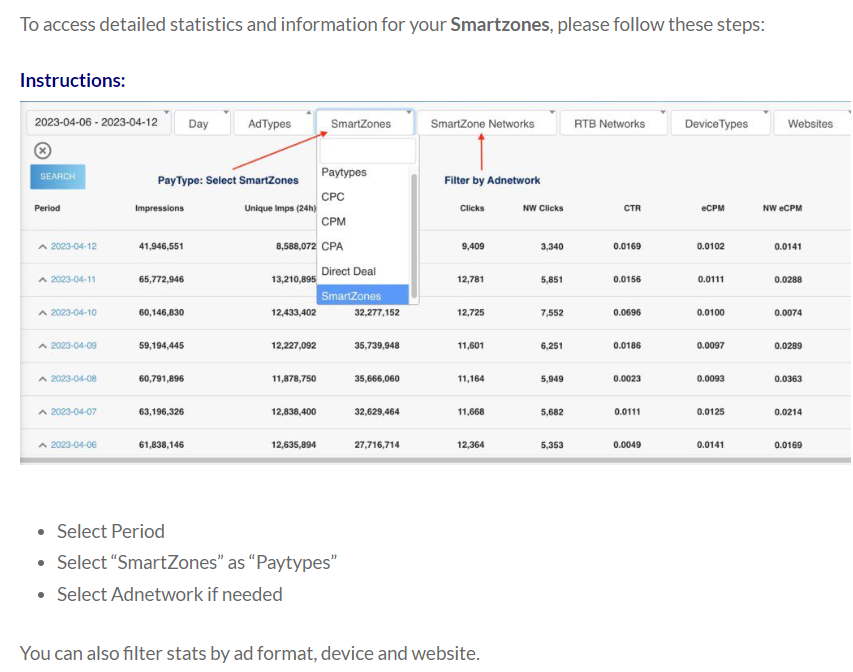Open the 2023-04-12 period link
This screenshot has height=672, width=853.
pos(73,246)
